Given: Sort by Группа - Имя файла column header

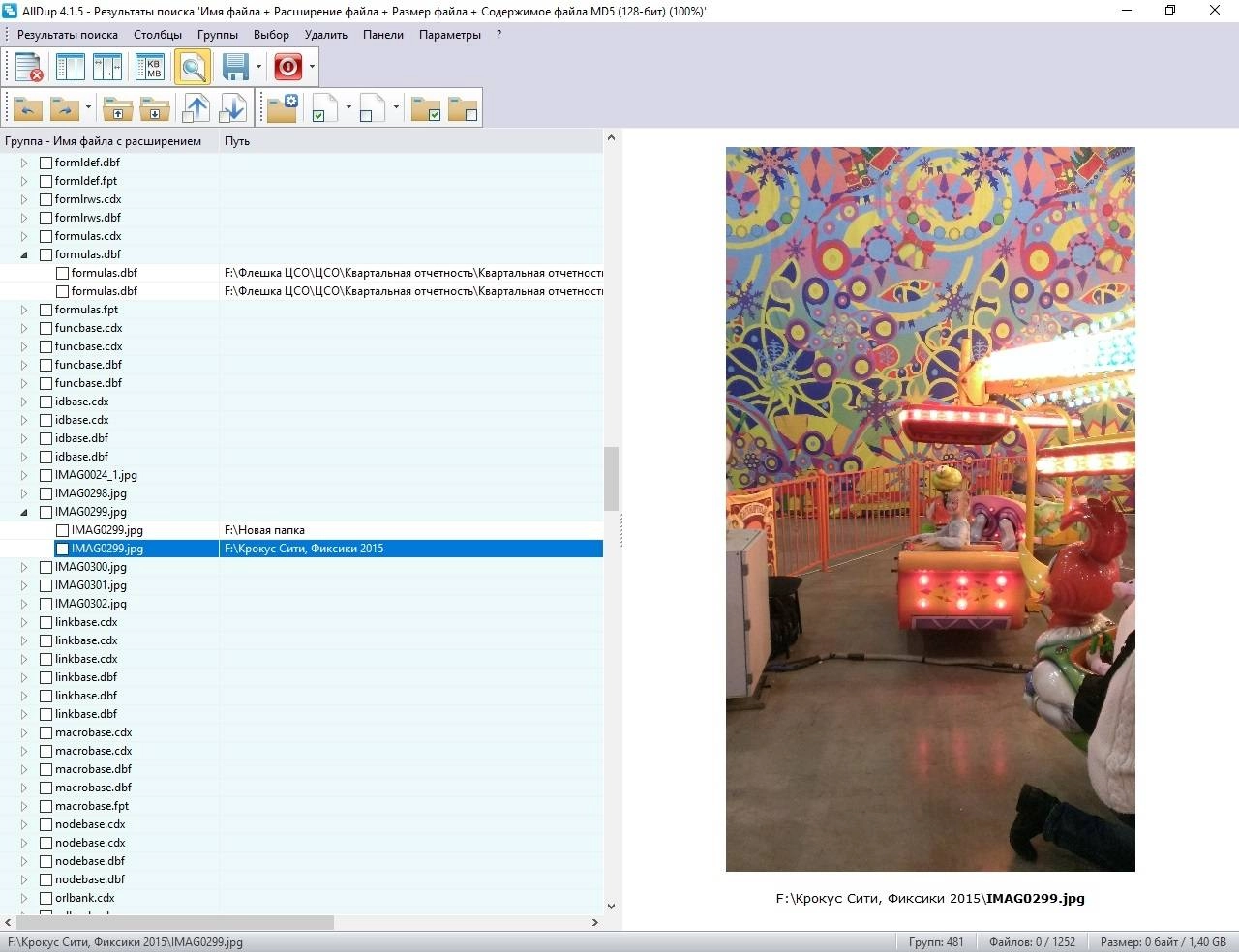Looking at the screenshot, I should [x=109, y=141].
